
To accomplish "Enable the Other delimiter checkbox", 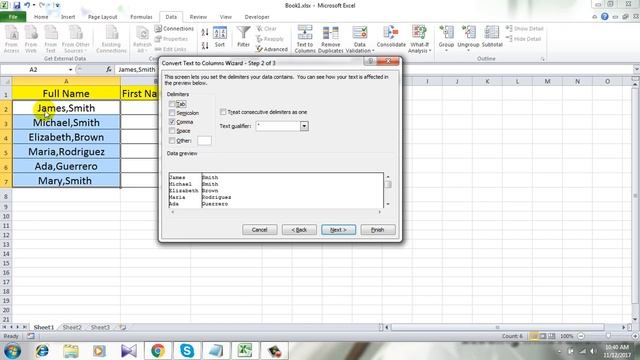I will coord(172,140).
